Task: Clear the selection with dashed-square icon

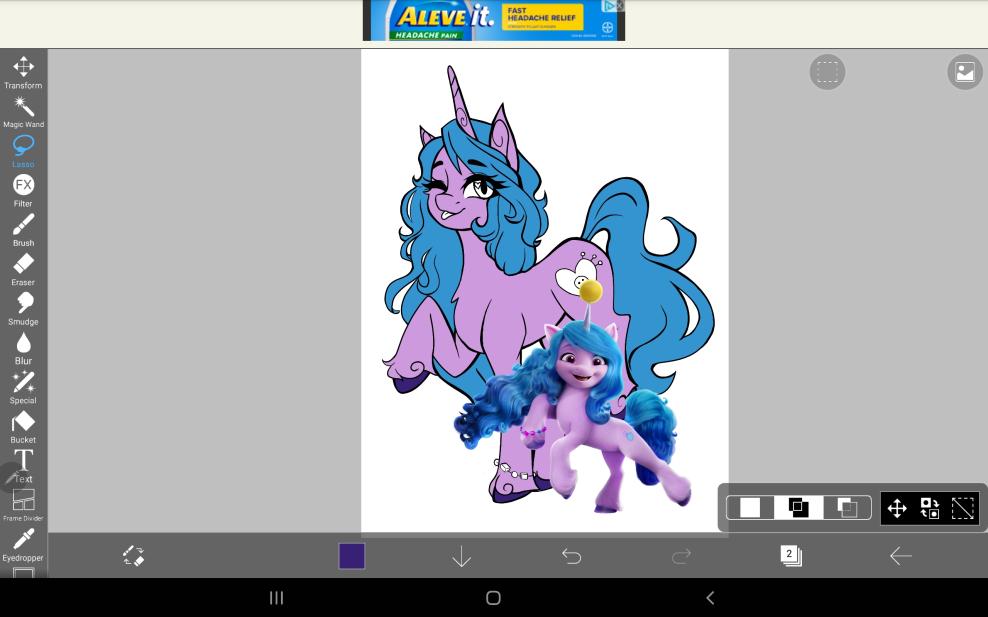Action: pos(962,508)
